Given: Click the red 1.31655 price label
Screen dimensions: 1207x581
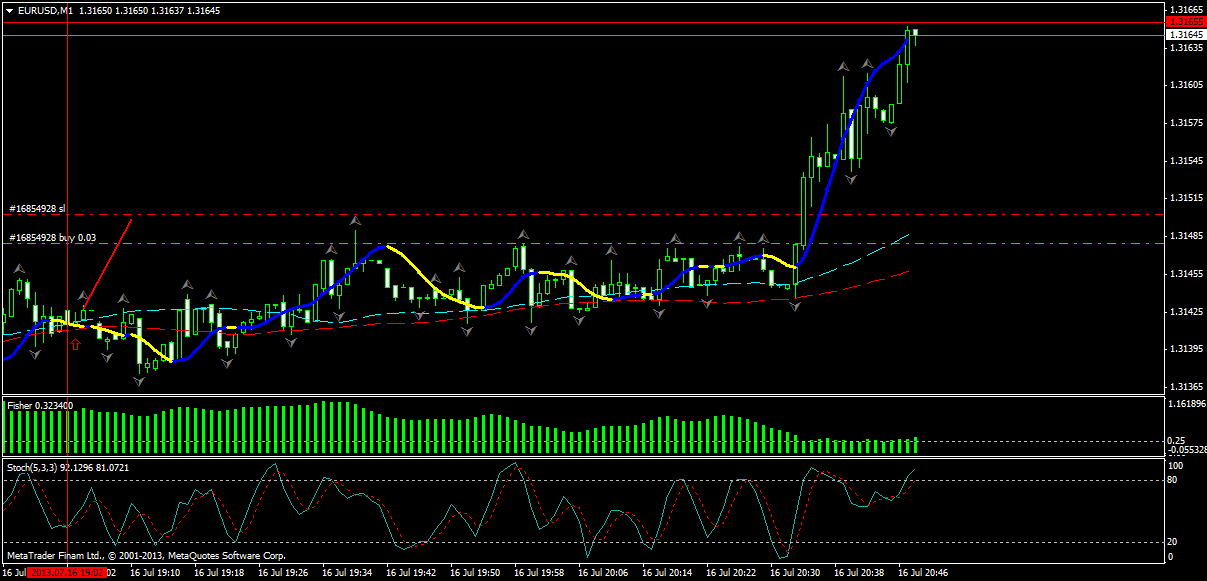Looking at the screenshot, I should 1186,21.
